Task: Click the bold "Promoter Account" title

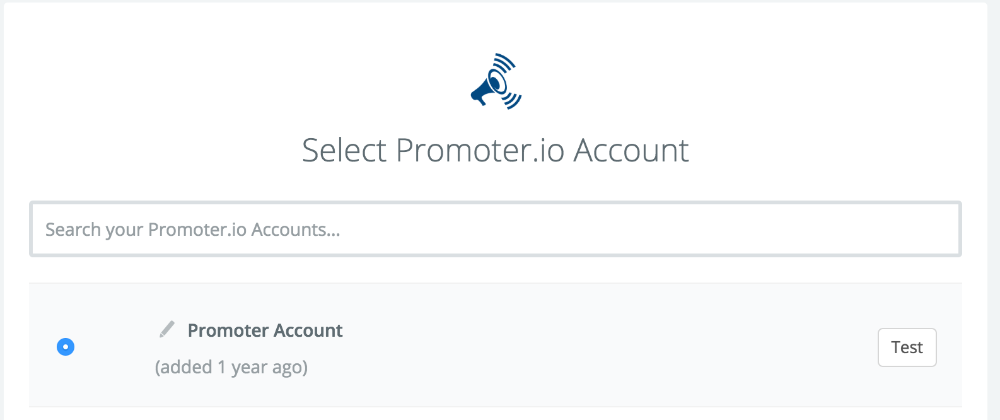Action: coord(265,330)
